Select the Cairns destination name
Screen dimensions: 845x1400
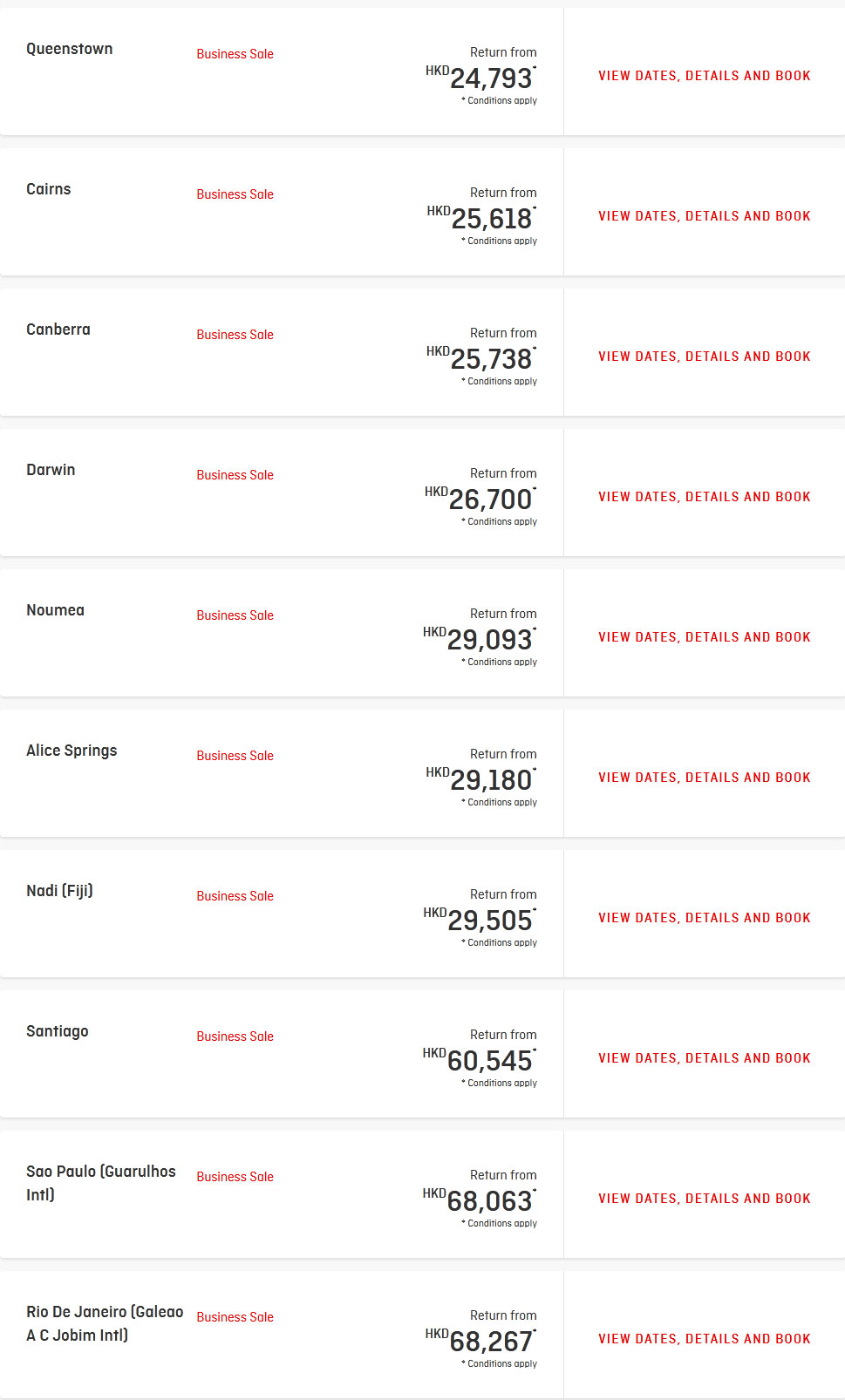point(49,189)
